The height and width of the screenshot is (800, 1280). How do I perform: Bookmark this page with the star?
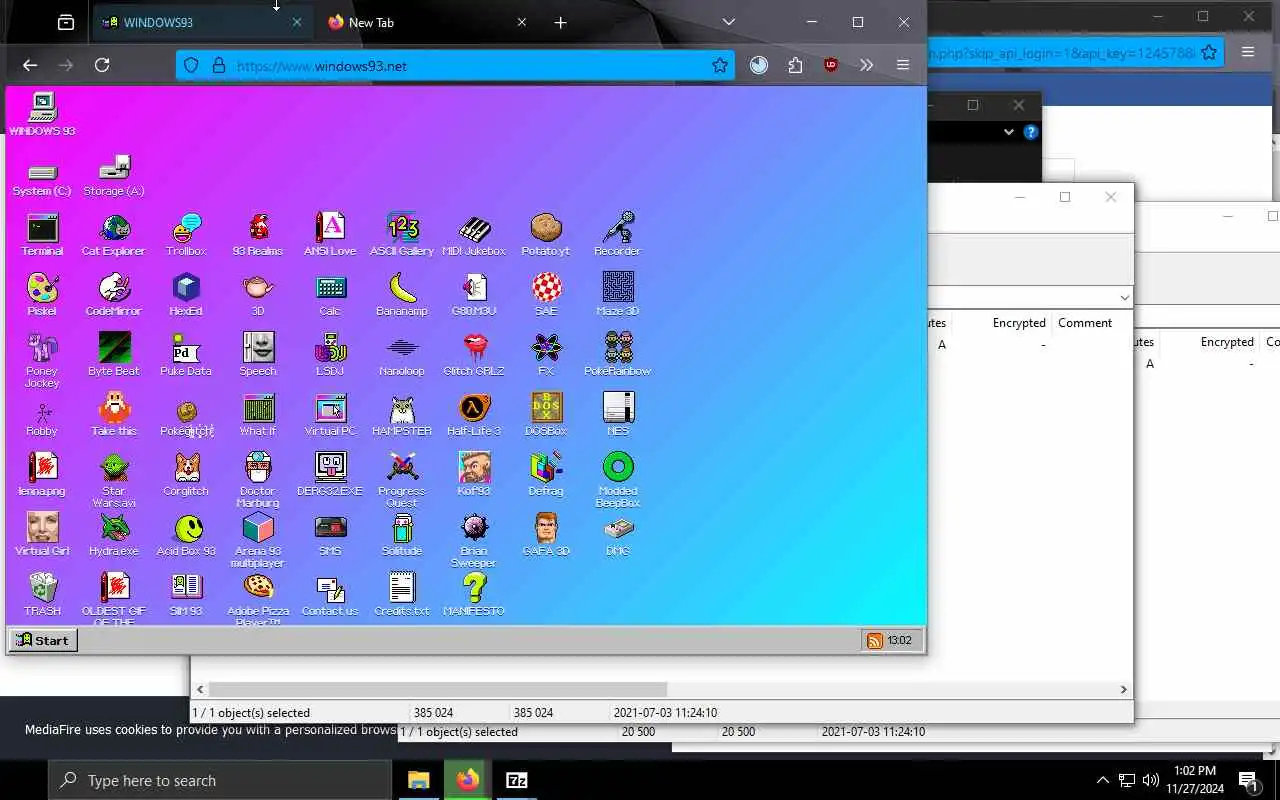click(720, 65)
